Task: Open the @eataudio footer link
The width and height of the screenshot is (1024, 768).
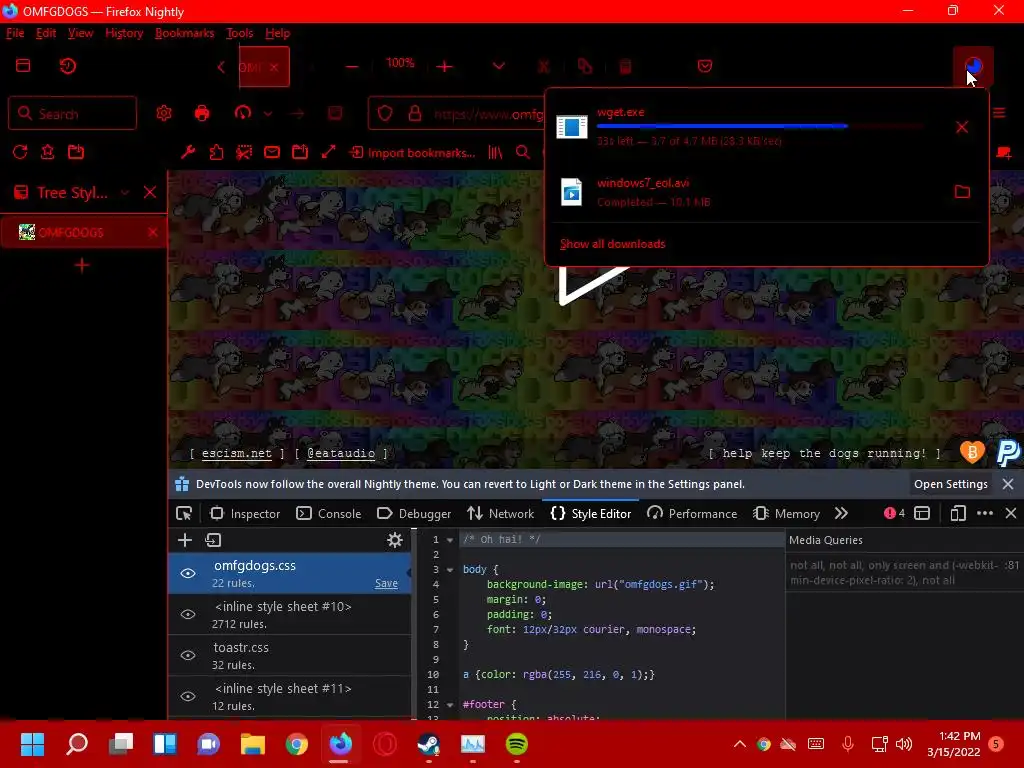Action: 341,453
